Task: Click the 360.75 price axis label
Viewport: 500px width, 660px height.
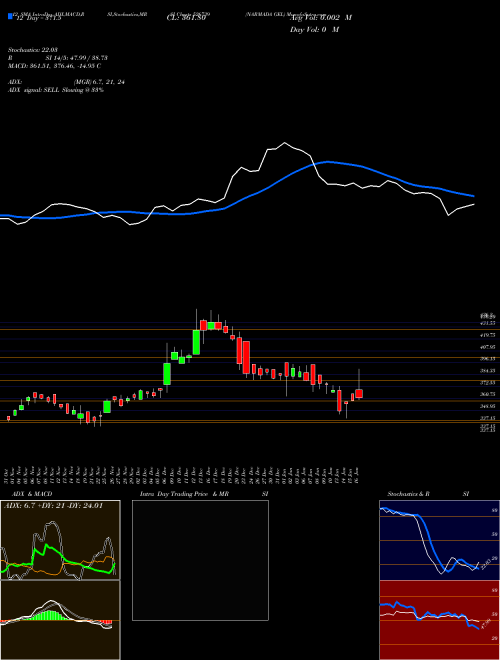Action: pos(488,394)
